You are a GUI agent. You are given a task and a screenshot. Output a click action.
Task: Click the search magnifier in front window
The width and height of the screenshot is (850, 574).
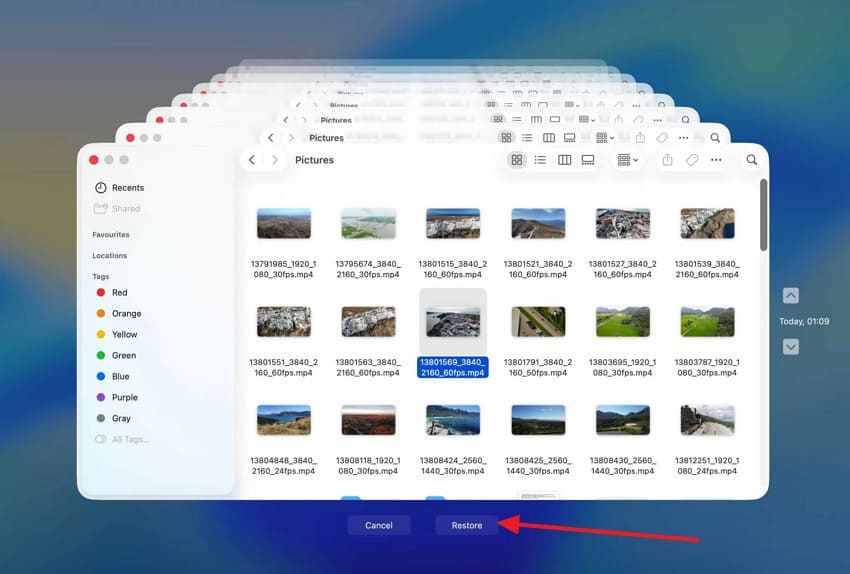[751, 160]
